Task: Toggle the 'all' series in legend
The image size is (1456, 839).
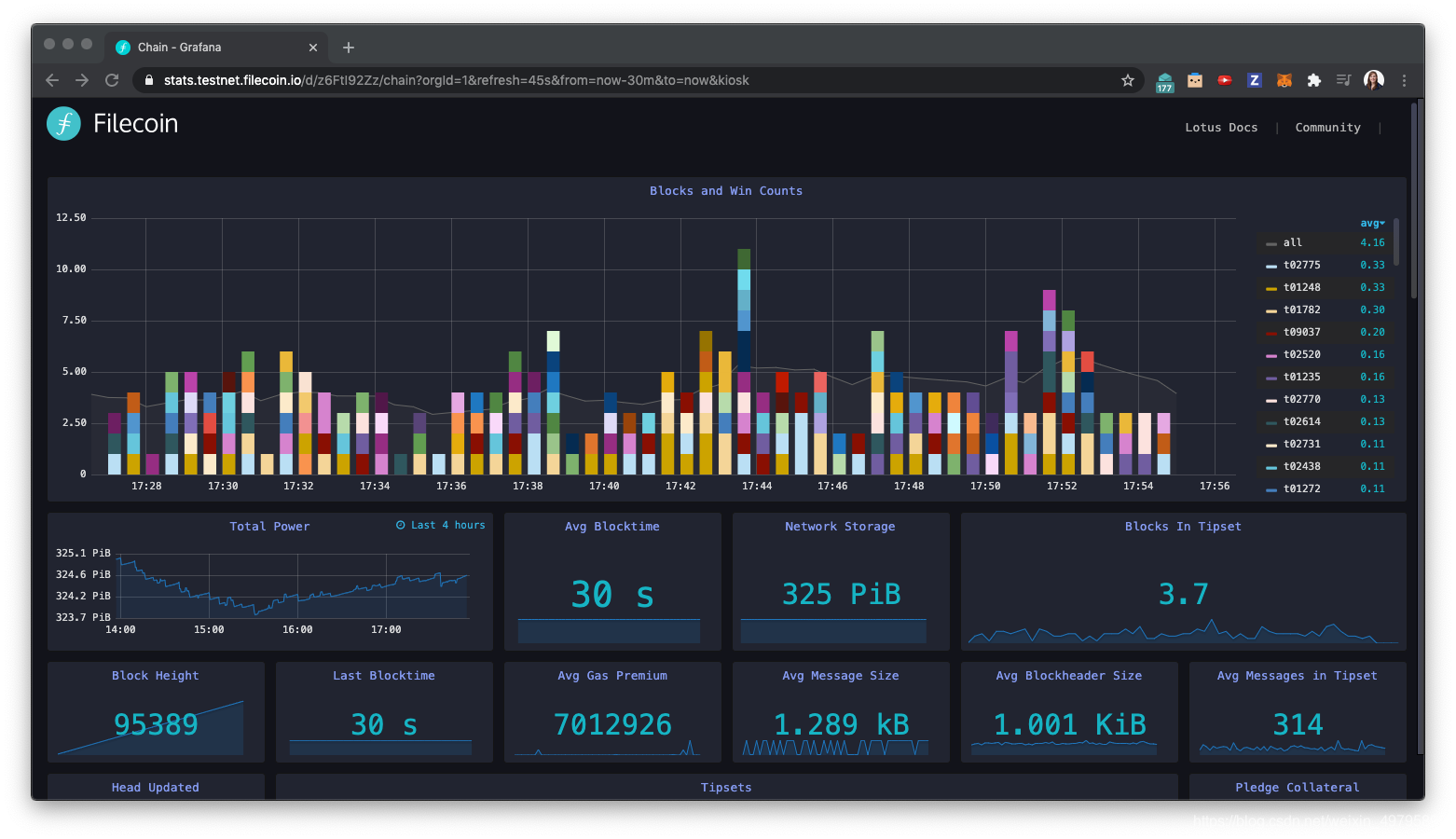Action: (x=1292, y=242)
